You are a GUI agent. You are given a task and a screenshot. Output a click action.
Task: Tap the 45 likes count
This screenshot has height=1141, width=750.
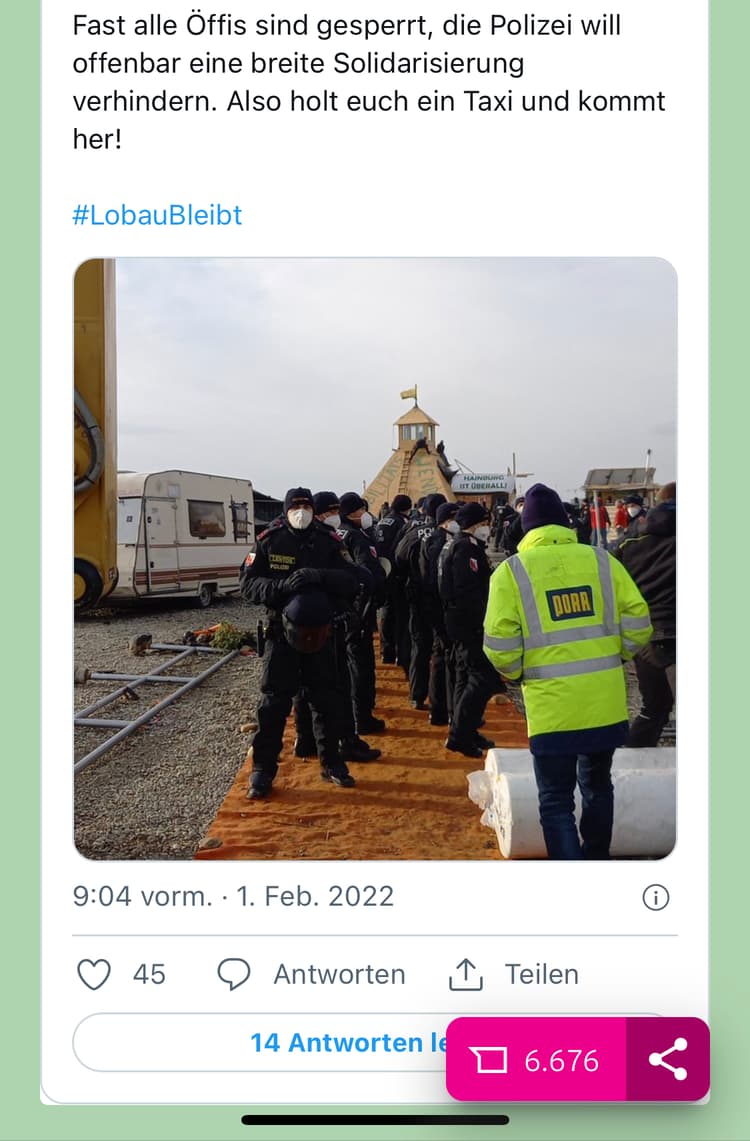tap(149, 974)
